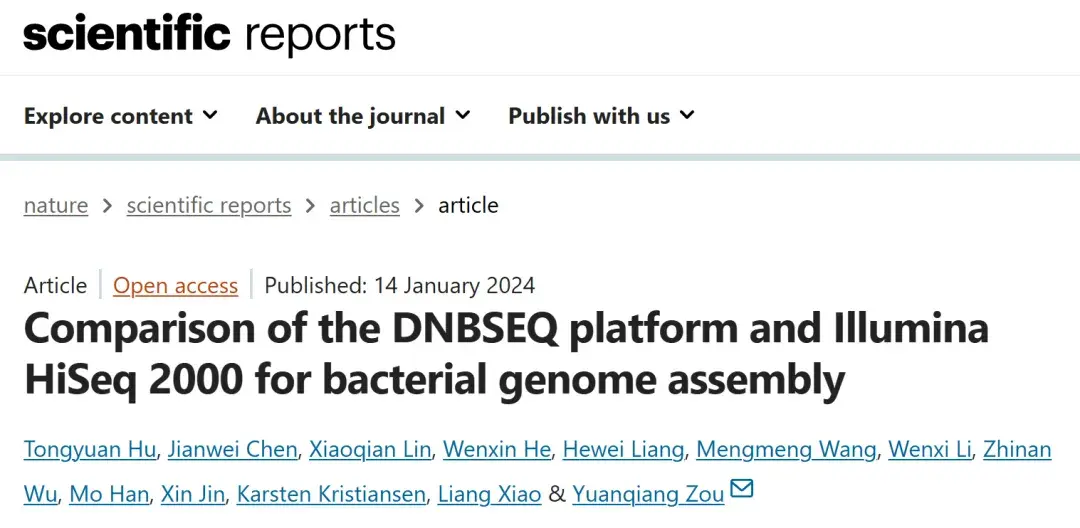The image size is (1080, 528).
Task: Navigate to articles breadcrumb
Action: tap(364, 206)
